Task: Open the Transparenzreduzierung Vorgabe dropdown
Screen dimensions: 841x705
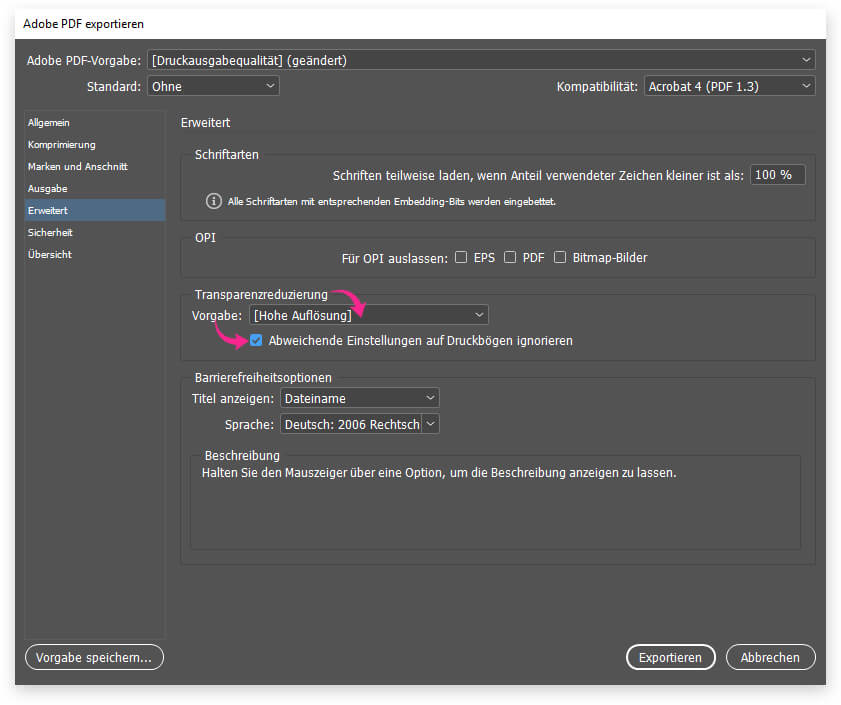Action: [368, 314]
